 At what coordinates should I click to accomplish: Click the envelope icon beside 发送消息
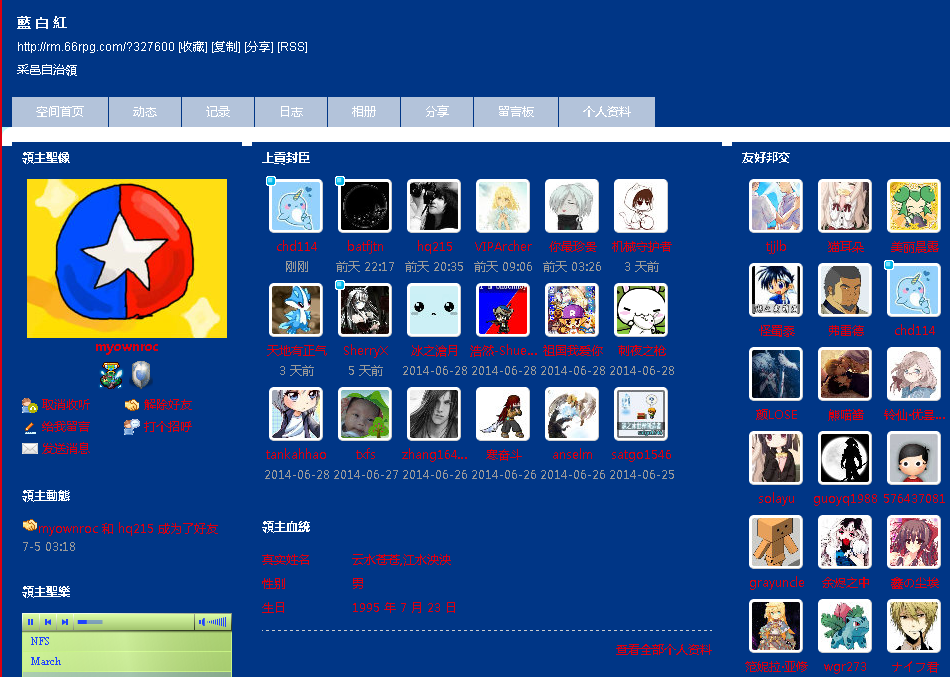[30, 449]
